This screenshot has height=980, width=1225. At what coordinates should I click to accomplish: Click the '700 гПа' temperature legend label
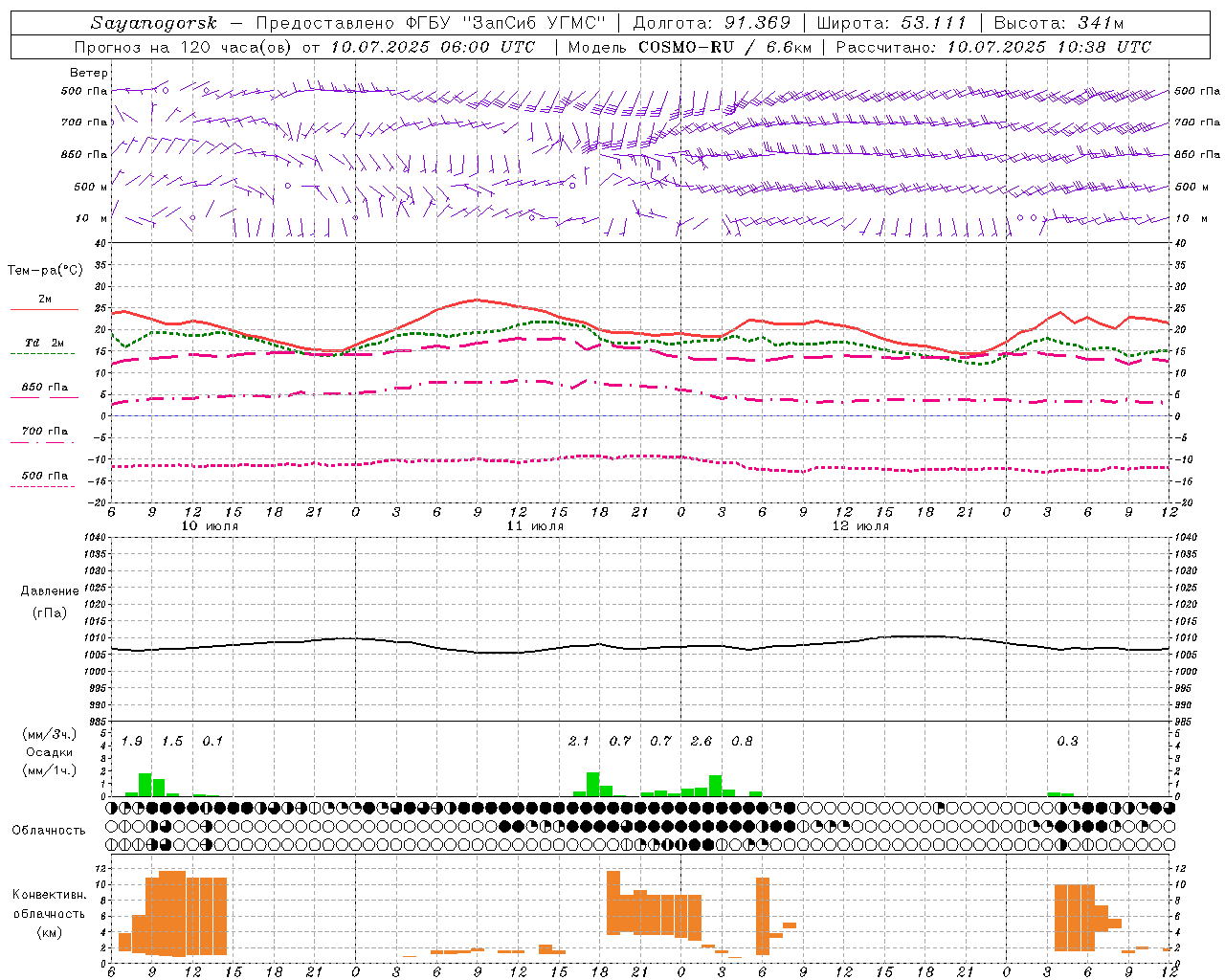tap(45, 432)
